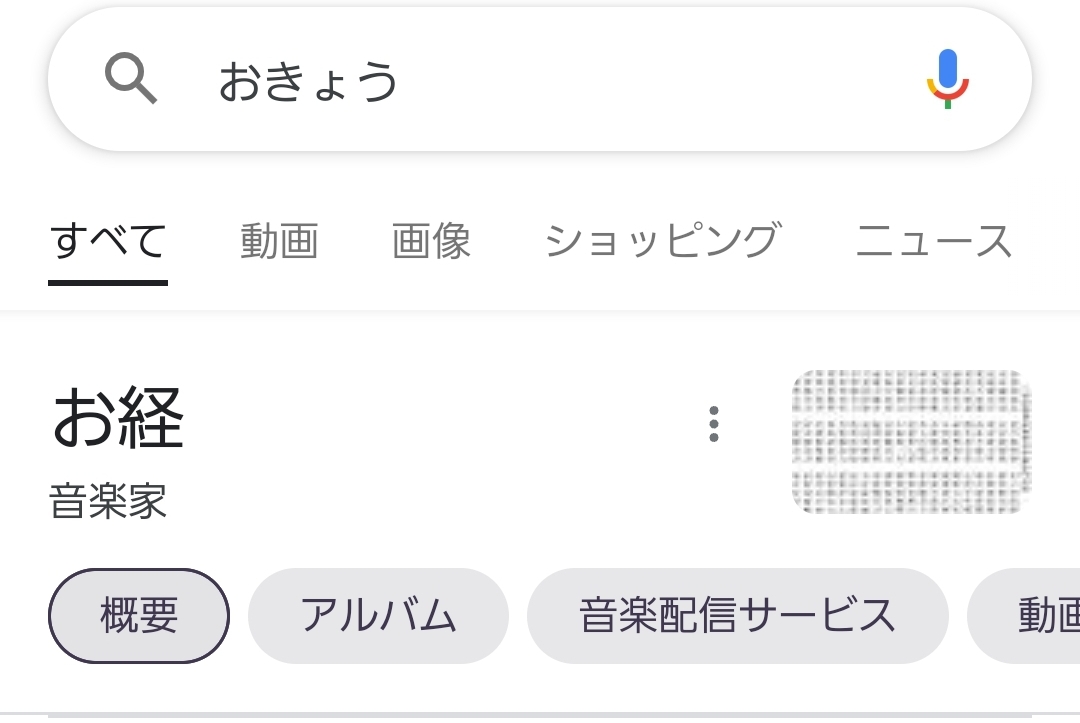
Task: Start voice search with the microphone icon
Action: coord(947,79)
